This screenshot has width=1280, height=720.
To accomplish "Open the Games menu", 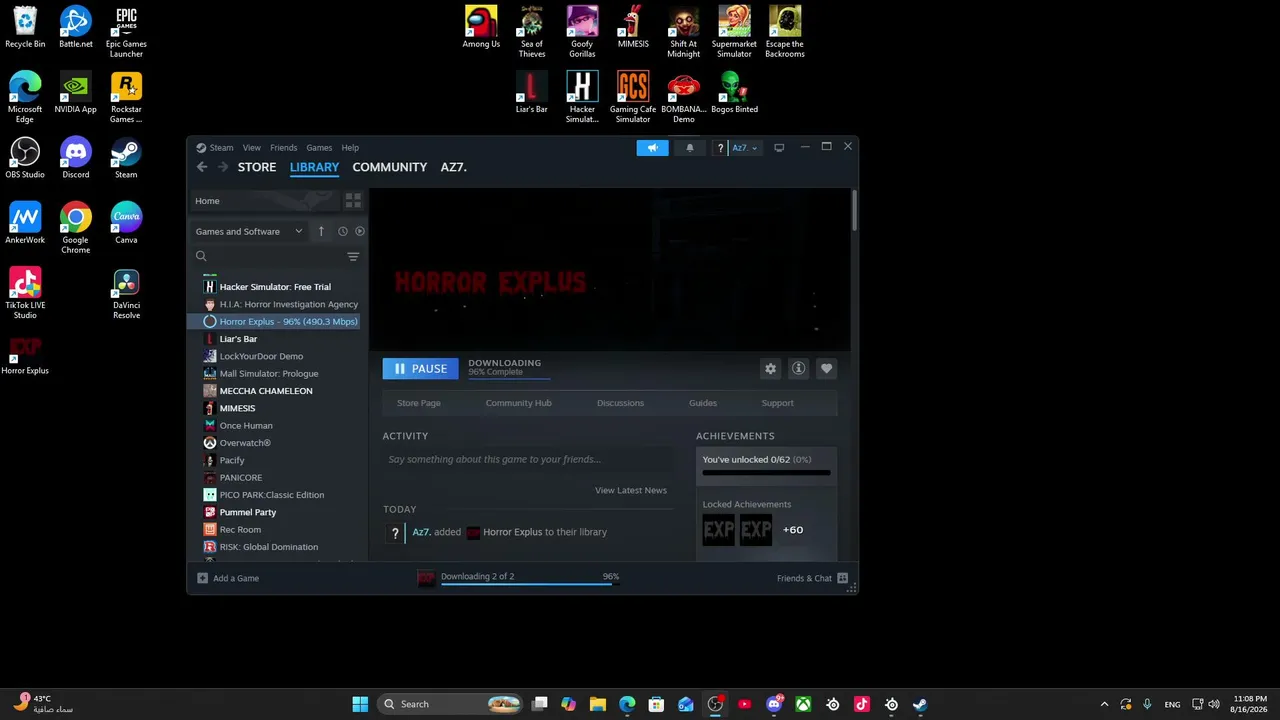I will click(x=319, y=148).
